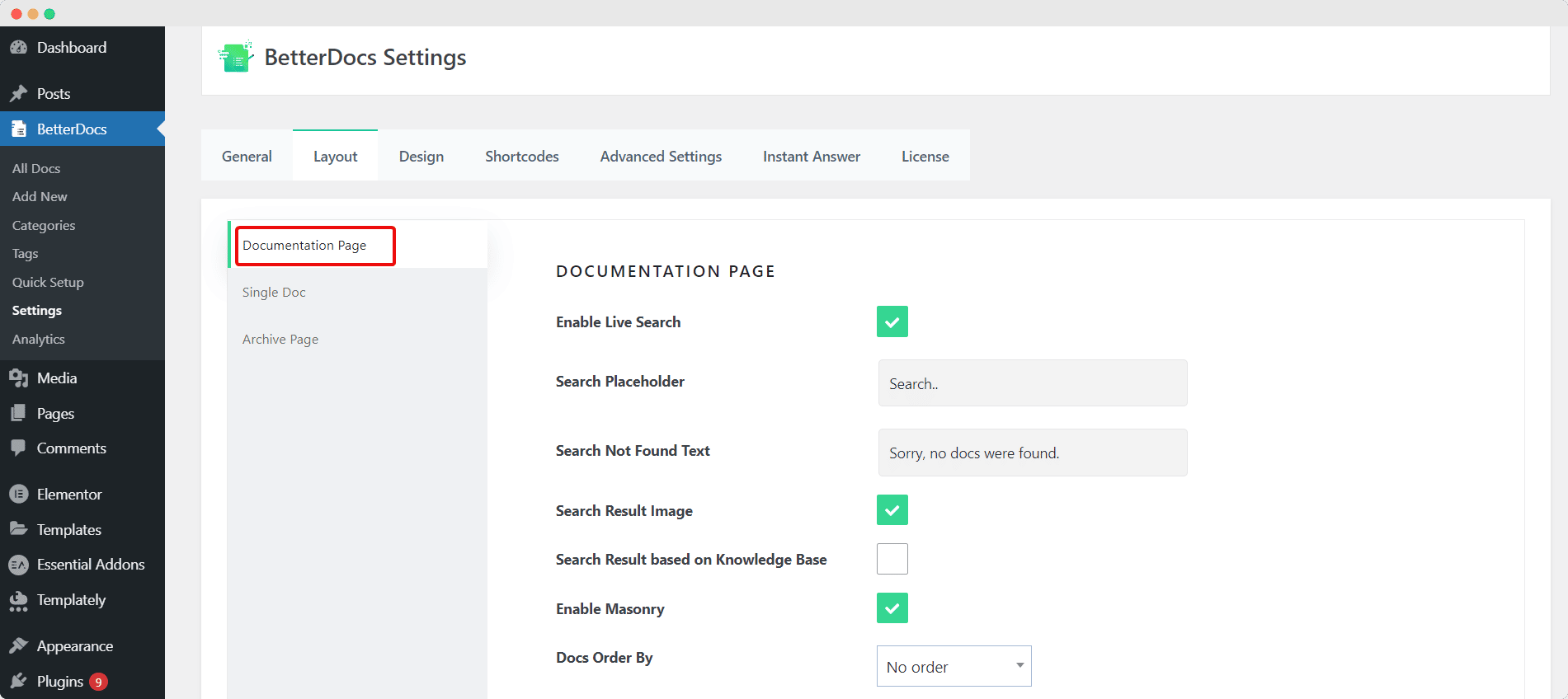Switch to the Instant Answer tab
The height and width of the screenshot is (699, 1568).
[x=812, y=156]
